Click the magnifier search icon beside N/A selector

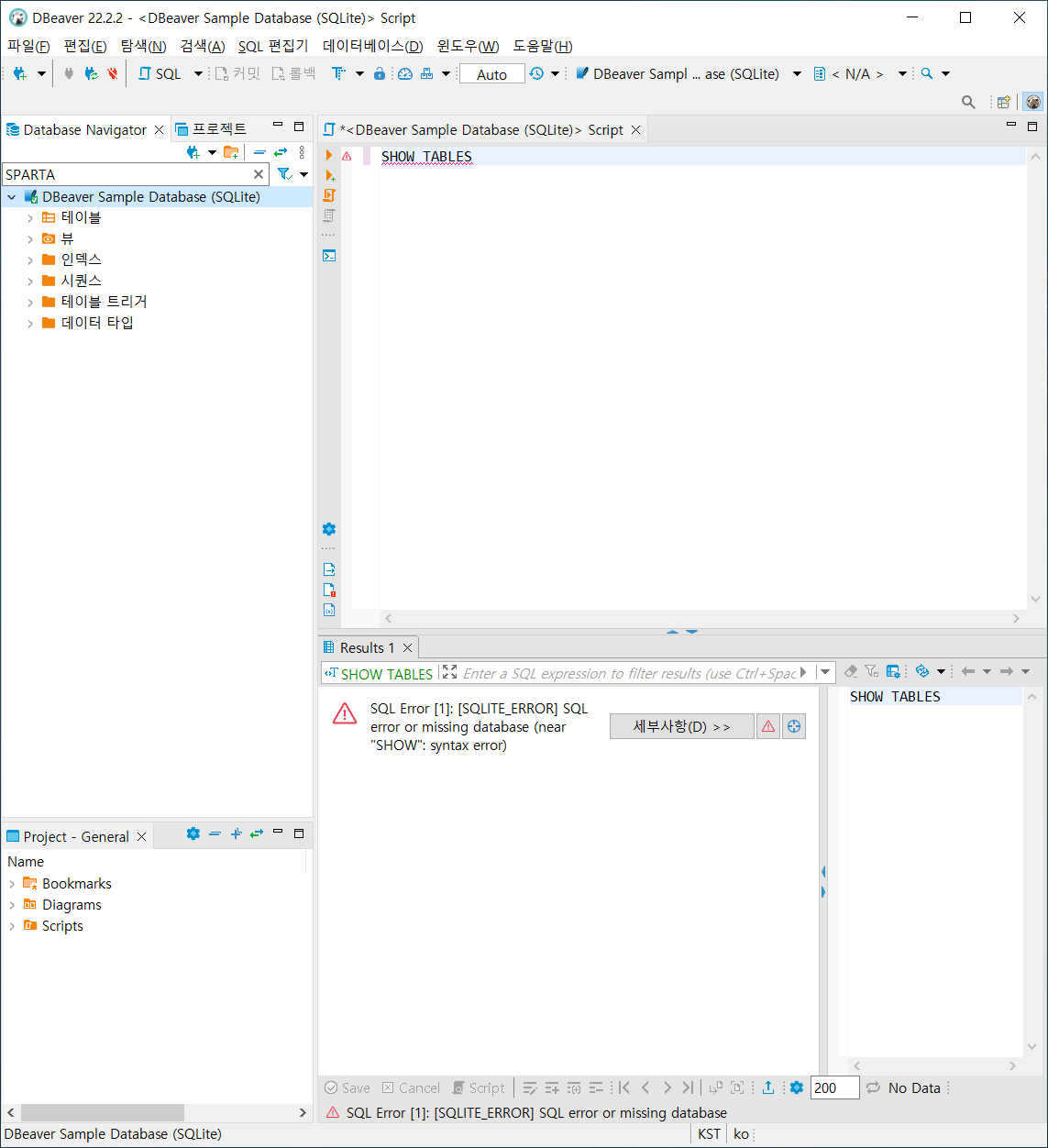click(927, 73)
